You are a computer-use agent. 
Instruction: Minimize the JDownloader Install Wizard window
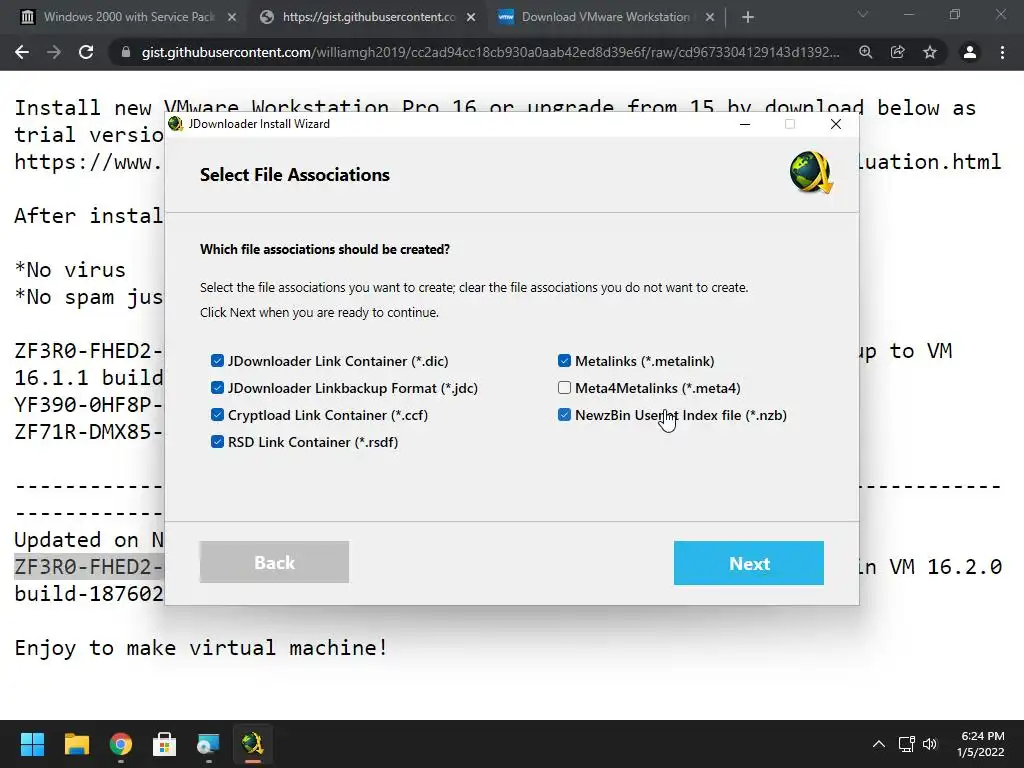(x=744, y=124)
